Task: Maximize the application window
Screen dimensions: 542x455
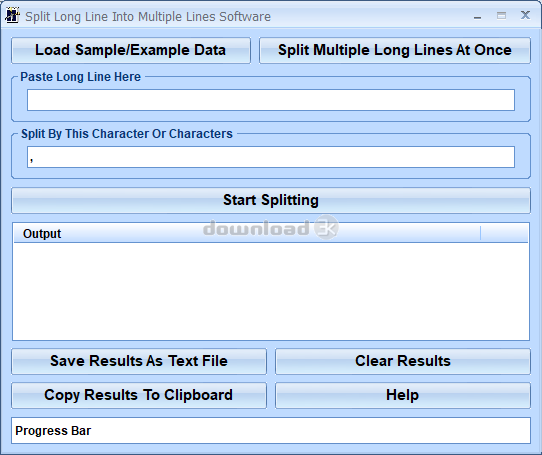Action: [501, 16]
